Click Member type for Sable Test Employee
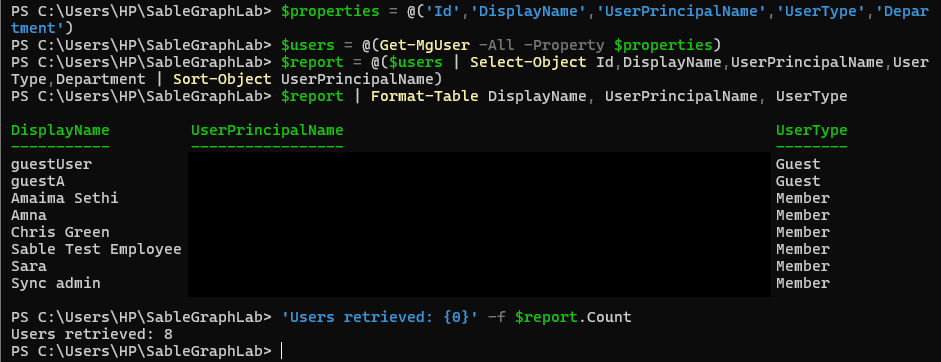The width and height of the screenshot is (941, 362). 802,249
